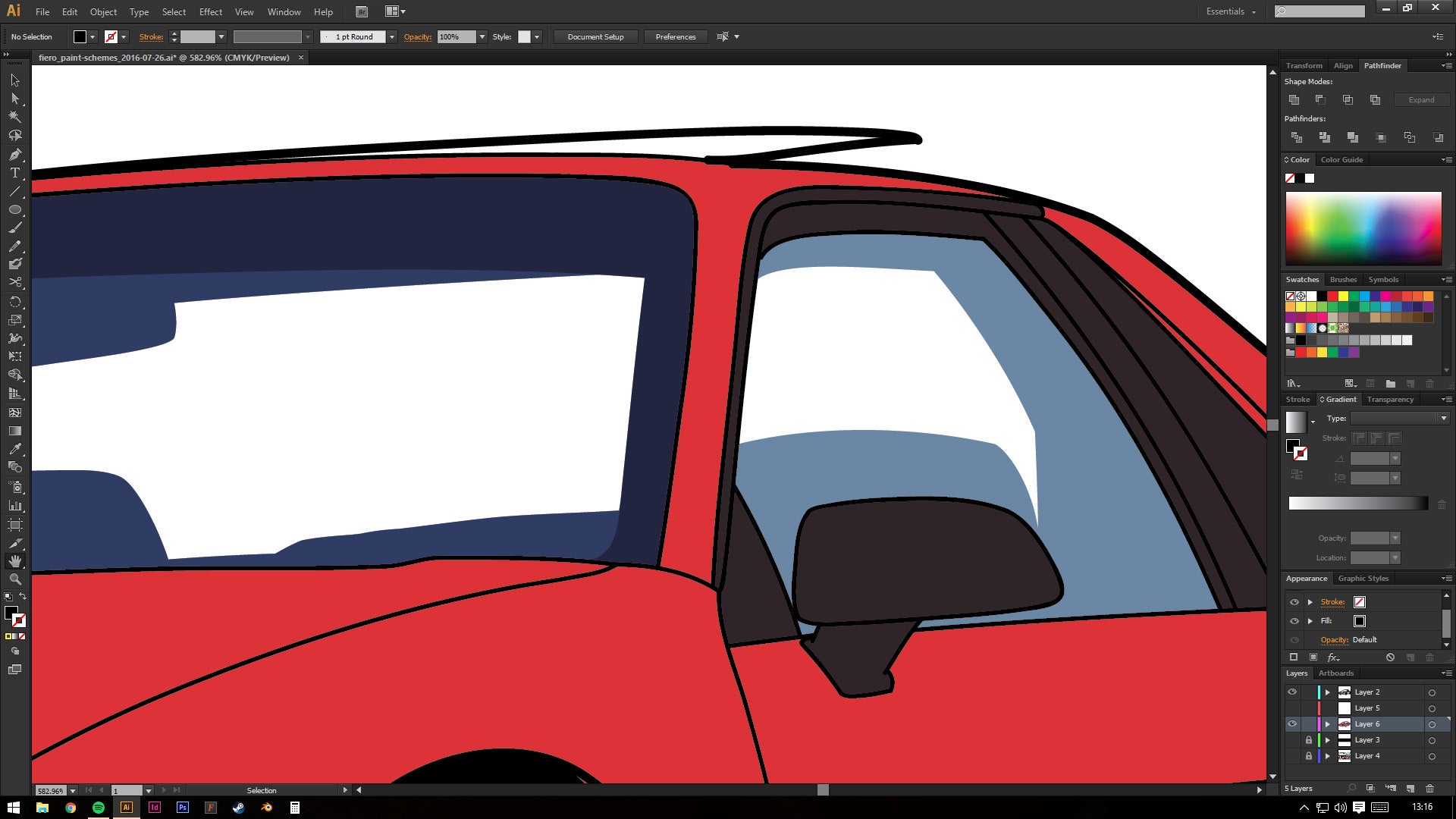Click the Minus Front shape mode icon
The width and height of the screenshot is (1456, 819).
point(1320,100)
